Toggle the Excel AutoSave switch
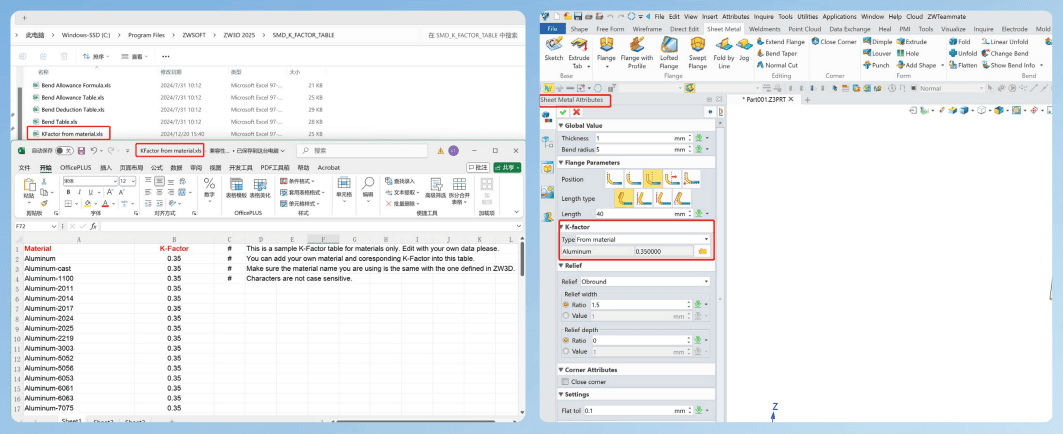 (x=64, y=151)
